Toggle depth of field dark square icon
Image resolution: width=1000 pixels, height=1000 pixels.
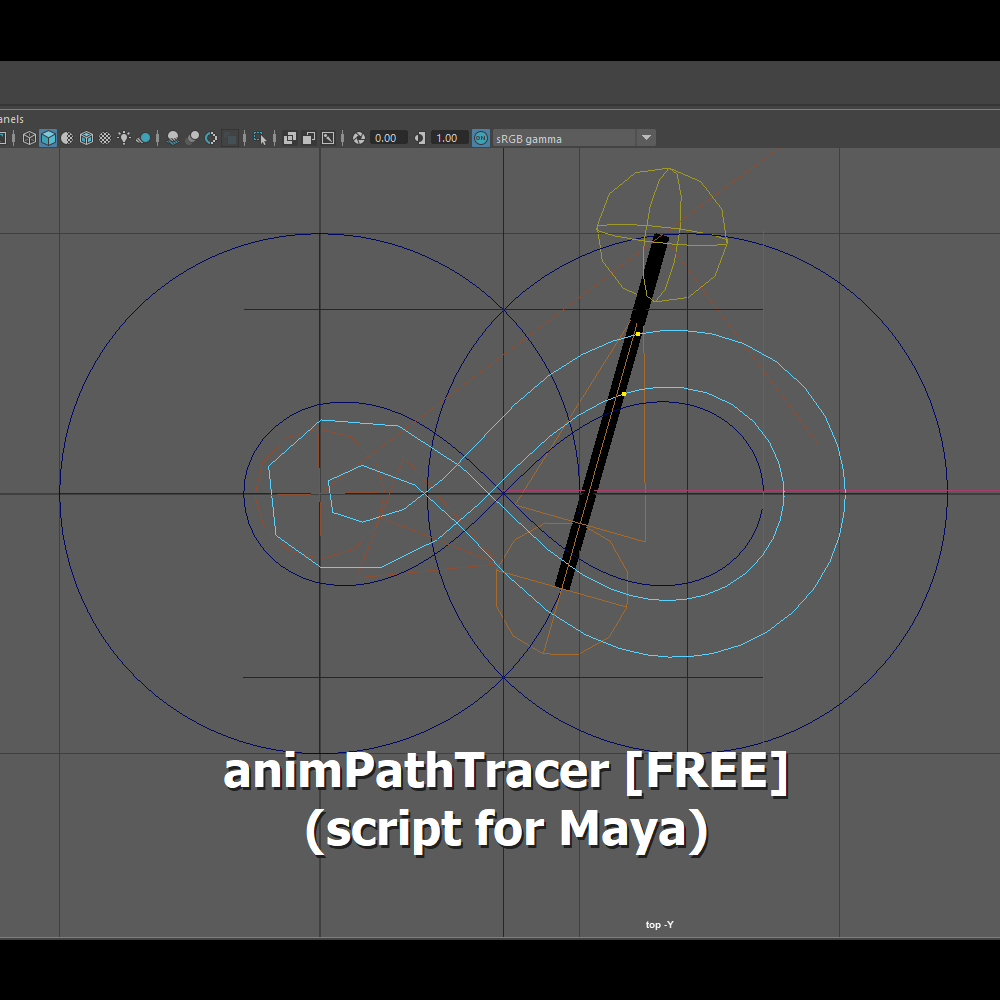click(230, 138)
